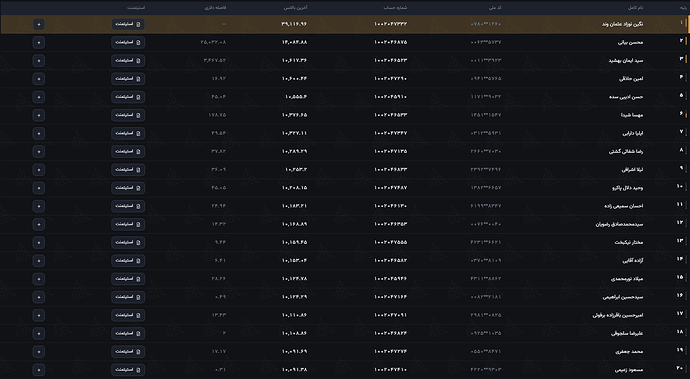Click account number 1002045910
690x379 pixels.
[390, 97]
